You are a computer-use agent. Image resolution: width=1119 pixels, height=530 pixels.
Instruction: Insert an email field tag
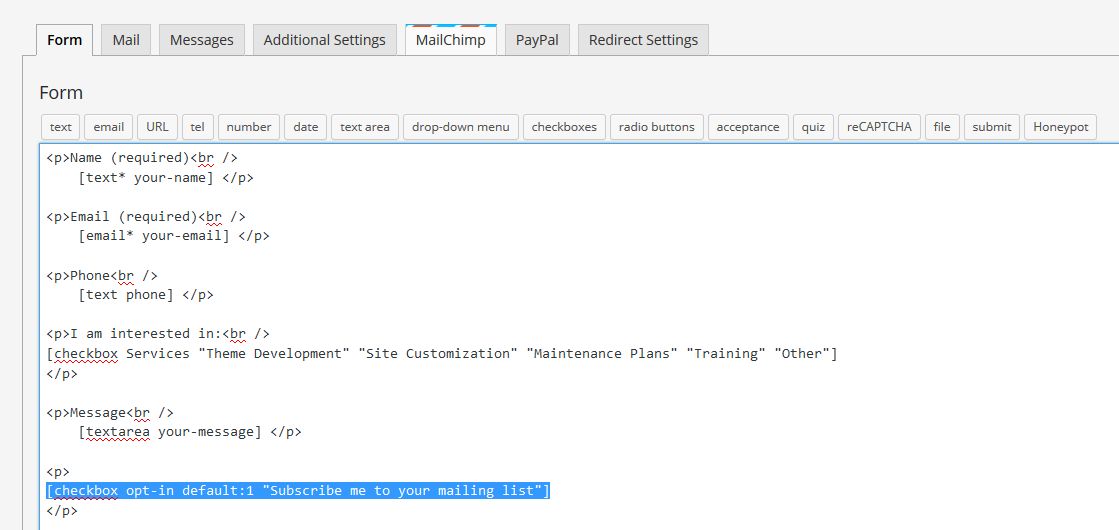(x=108, y=127)
